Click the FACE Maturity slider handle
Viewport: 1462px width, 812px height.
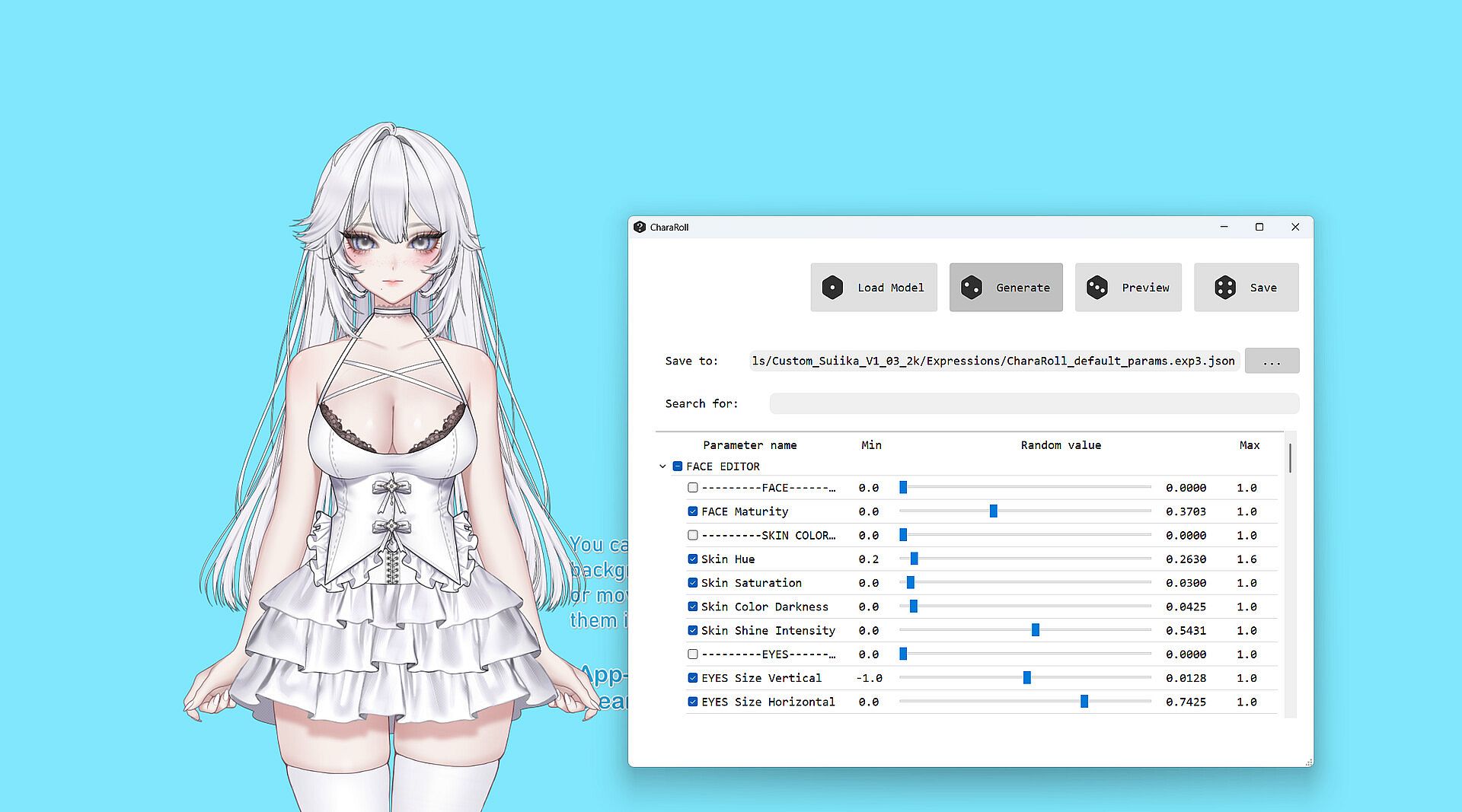click(994, 511)
